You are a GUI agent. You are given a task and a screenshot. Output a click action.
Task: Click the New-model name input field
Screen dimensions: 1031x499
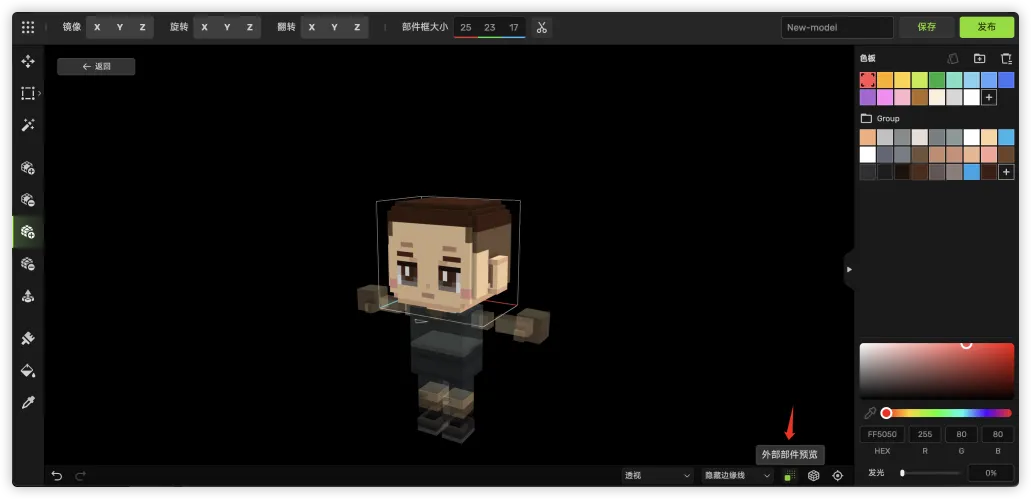(836, 27)
